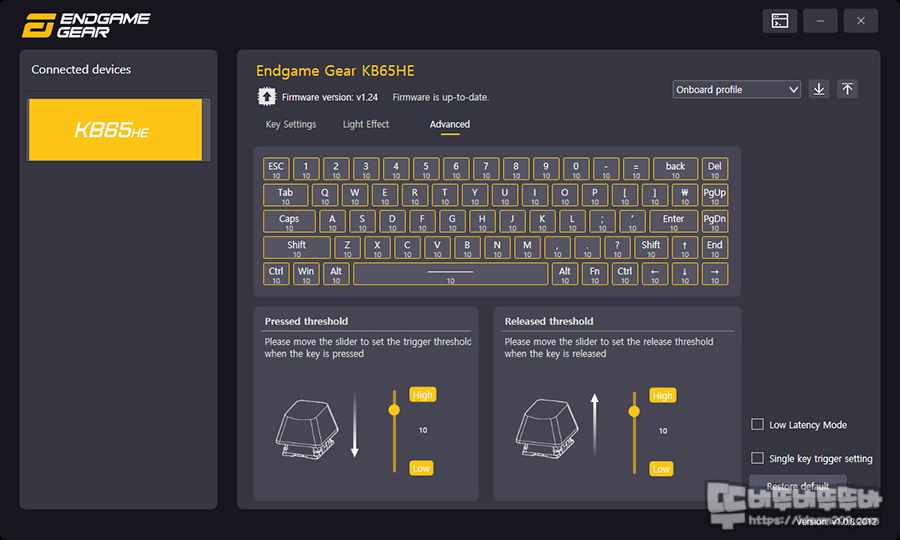Viewport: 900px width, 540px height.
Task: Select the Fn key on keyboard layout
Action: click(595, 274)
